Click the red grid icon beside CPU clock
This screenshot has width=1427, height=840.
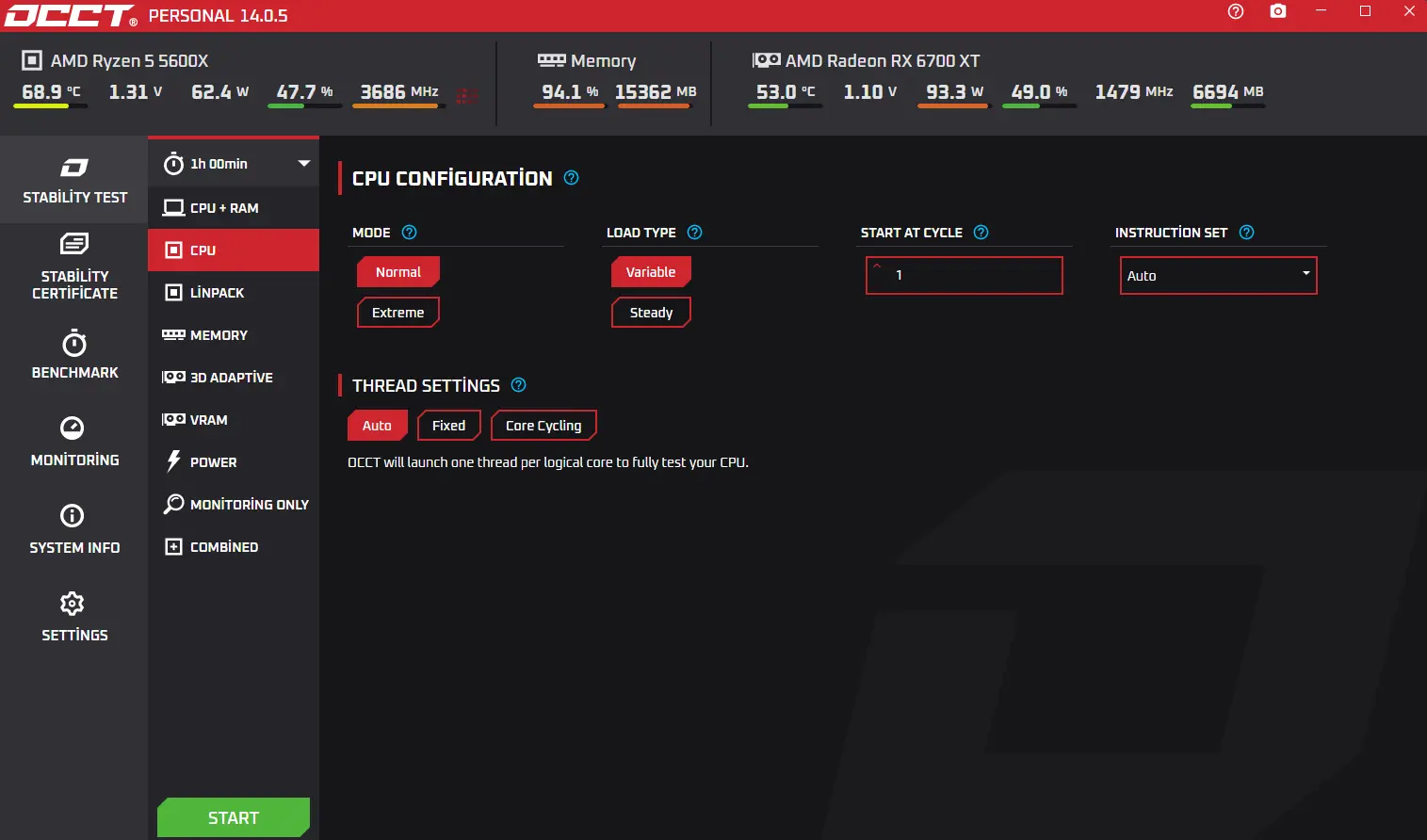[x=467, y=96]
